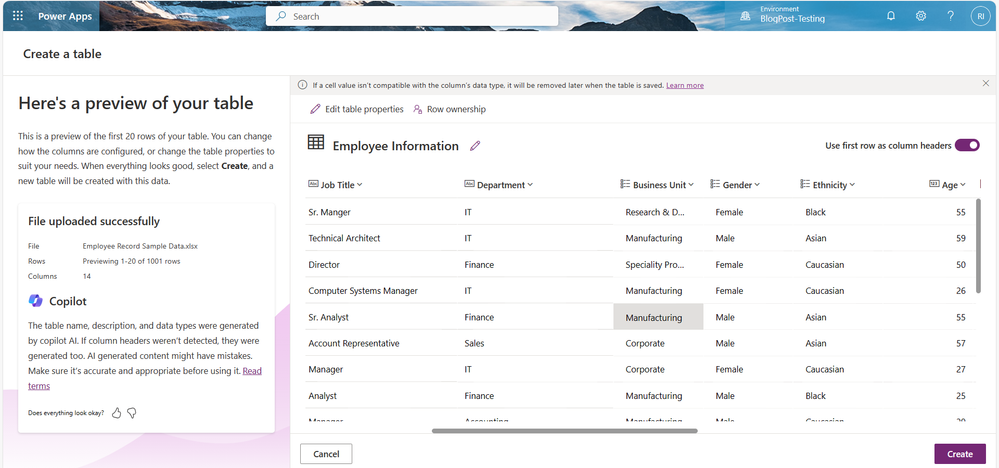This screenshot has height=468, width=999.
Task: Expand the Business Unit column dropdown
Action: point(691,185)
